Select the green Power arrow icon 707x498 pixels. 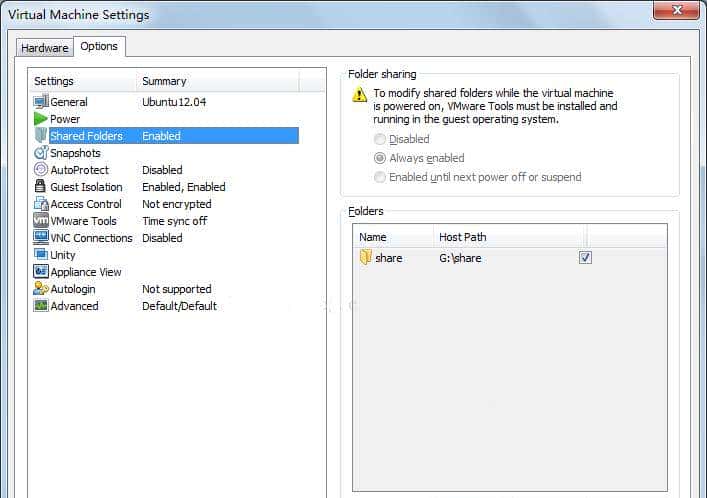click(41, 119)
